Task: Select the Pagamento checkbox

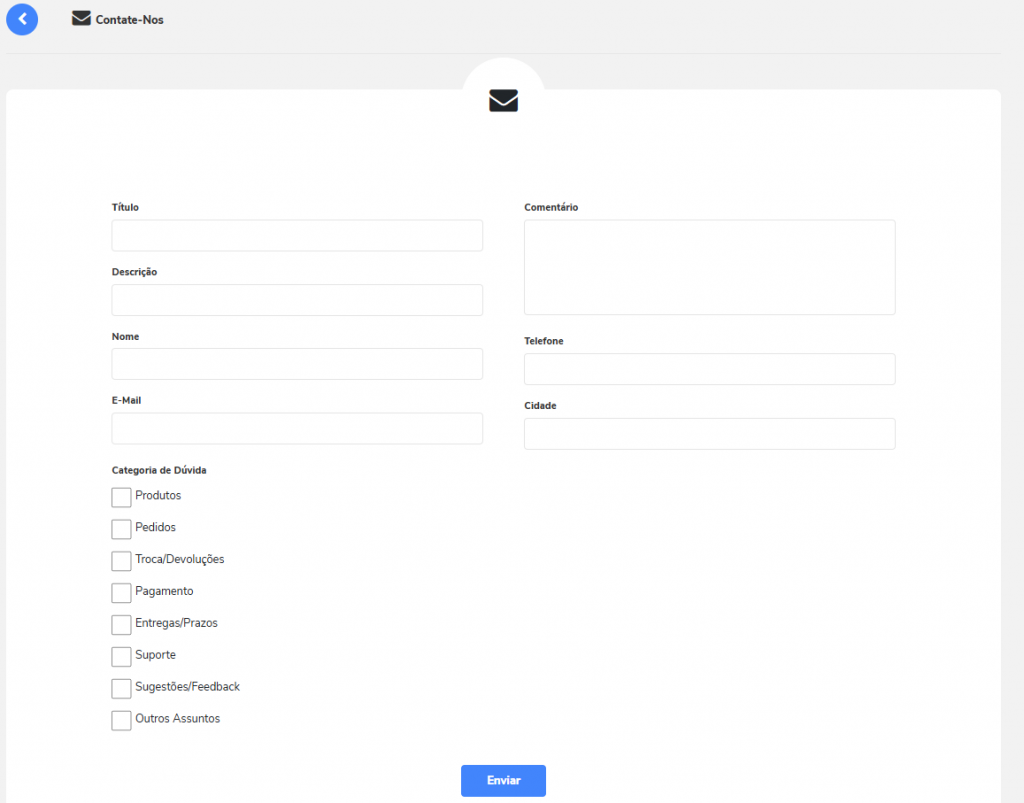Action: coord(121,593)
